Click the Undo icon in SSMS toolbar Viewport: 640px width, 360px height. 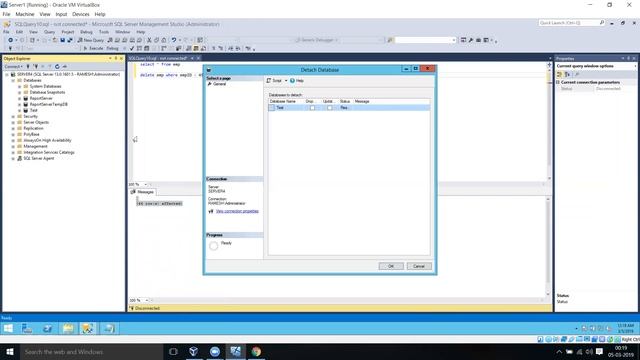click(x=174, y=40)
